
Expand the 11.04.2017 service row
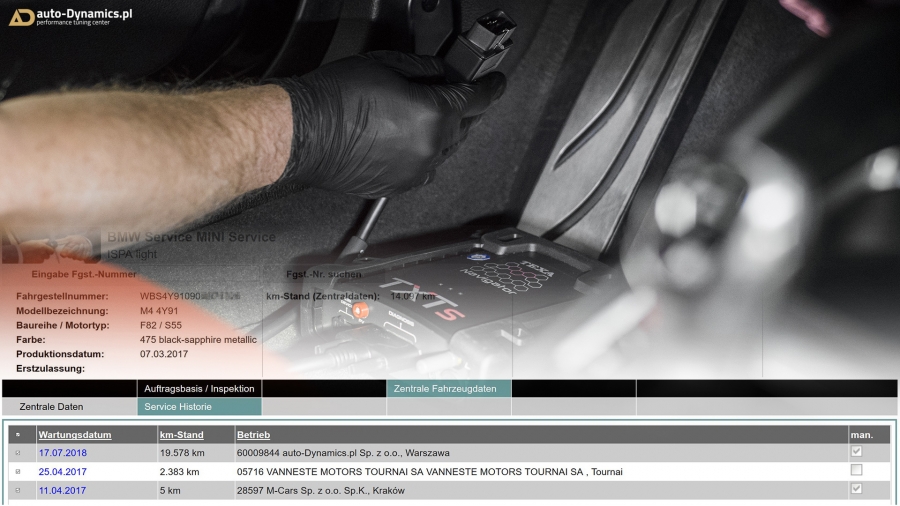click(x=17, y=490)
